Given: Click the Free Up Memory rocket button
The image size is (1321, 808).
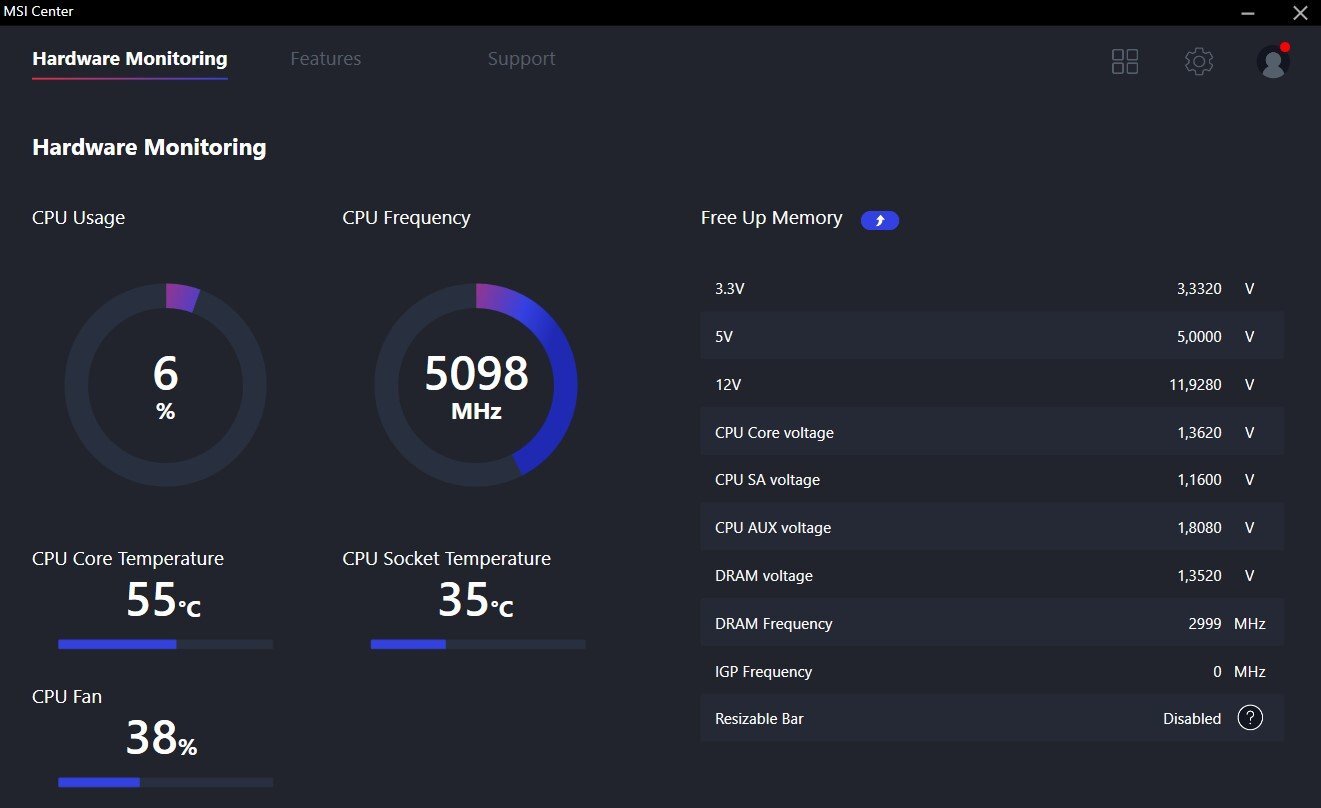Looking at the screenshot, I should click(880, 220).
